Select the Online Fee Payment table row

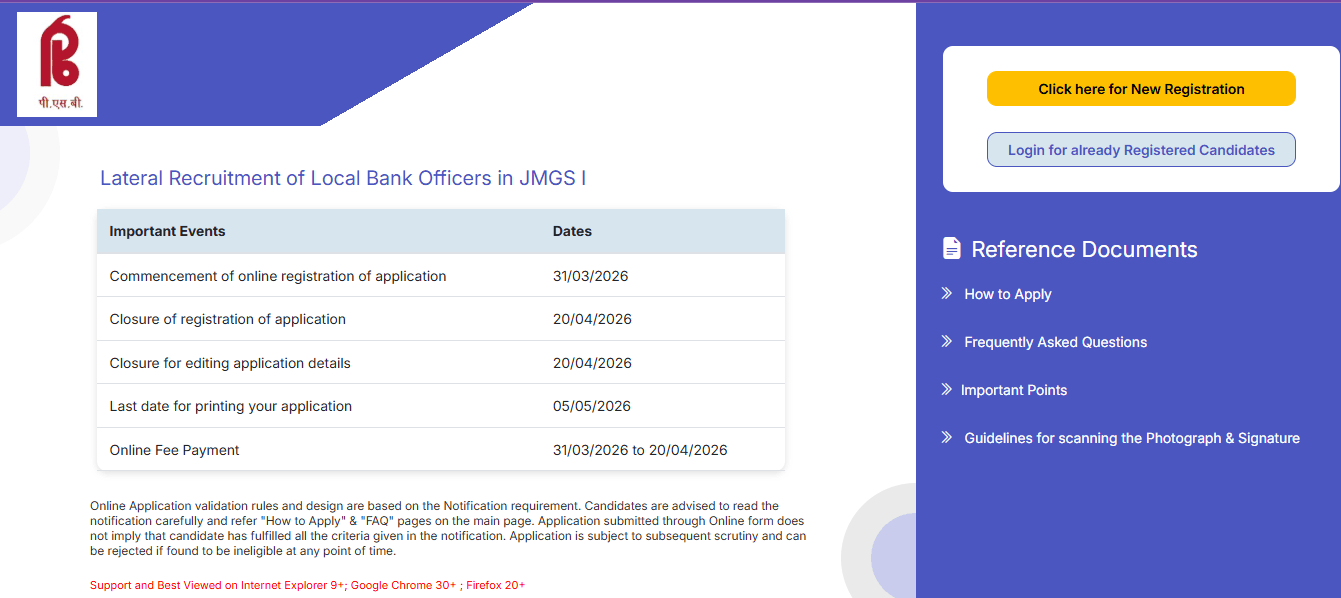click(440, 449)
